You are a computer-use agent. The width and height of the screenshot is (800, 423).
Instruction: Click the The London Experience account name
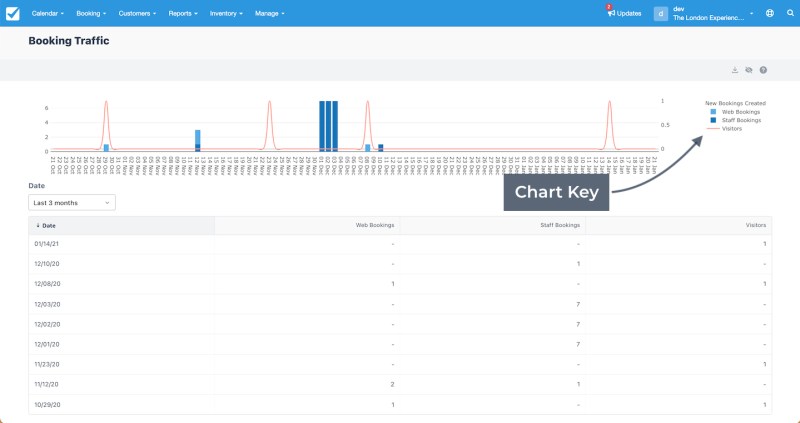[x=709, y=18]
